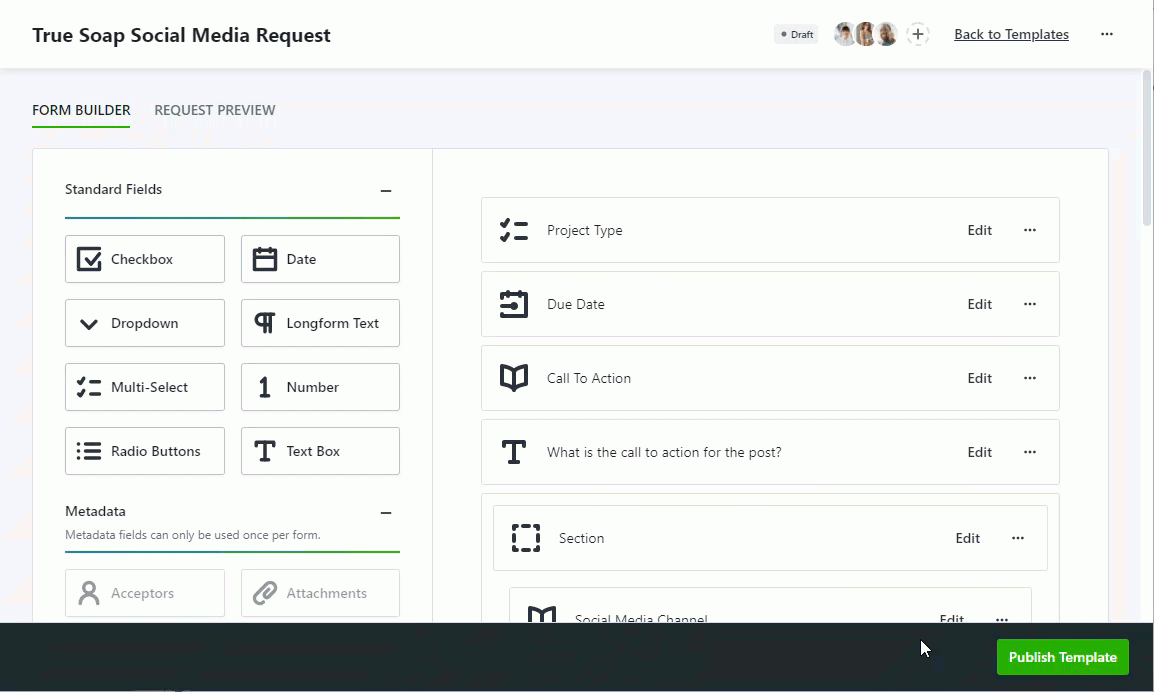Viewport: 1154px width, 692px height.
Task: Click the Attachments metadata field
Action: click(320, 593)
